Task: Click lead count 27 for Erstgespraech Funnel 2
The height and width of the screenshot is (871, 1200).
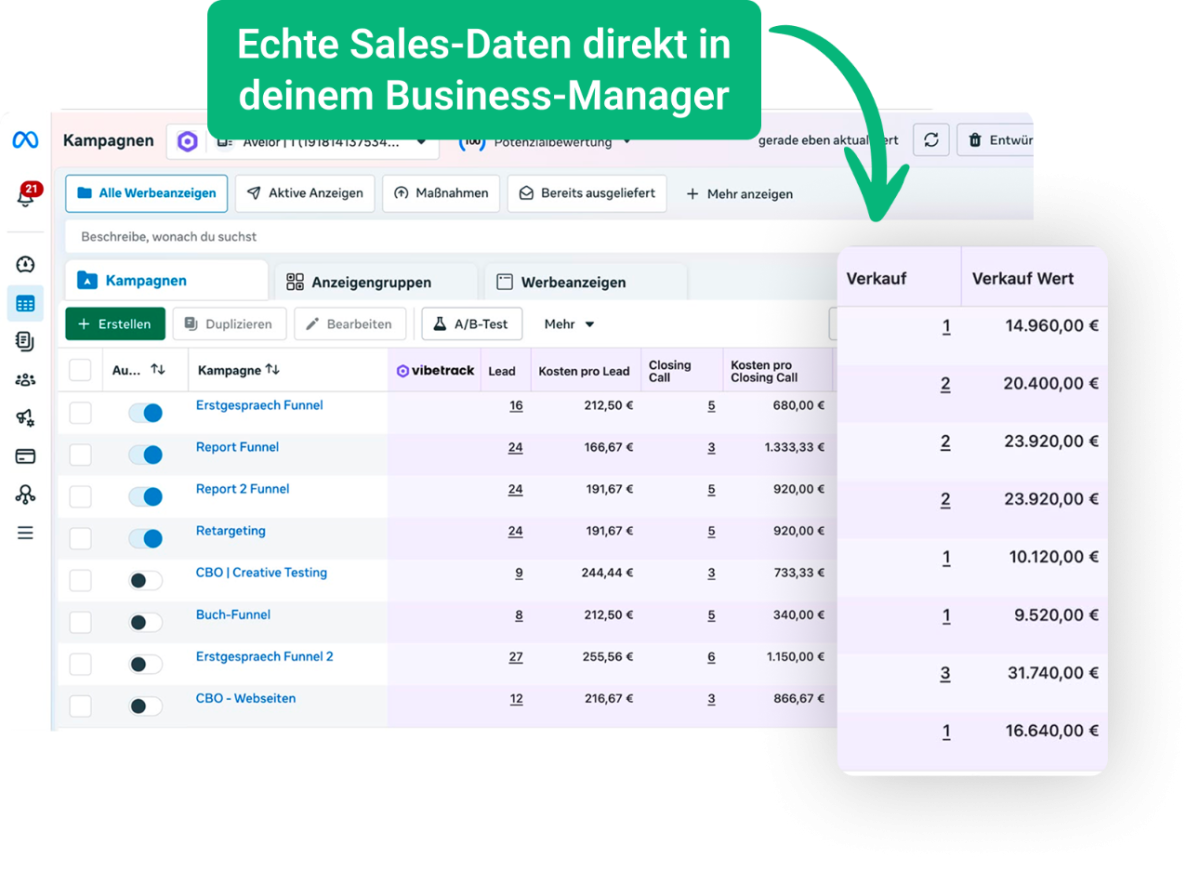Action: [x=516, y=658]
